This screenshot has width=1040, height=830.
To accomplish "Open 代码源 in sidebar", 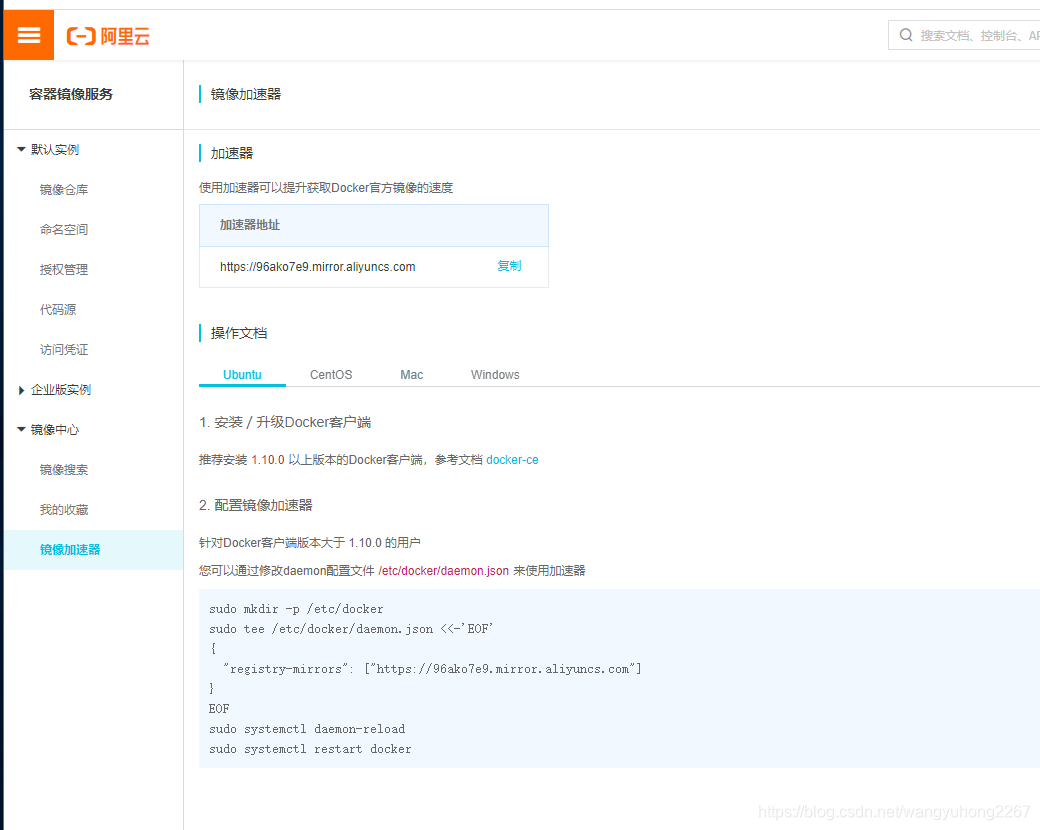I will [58, 309].
